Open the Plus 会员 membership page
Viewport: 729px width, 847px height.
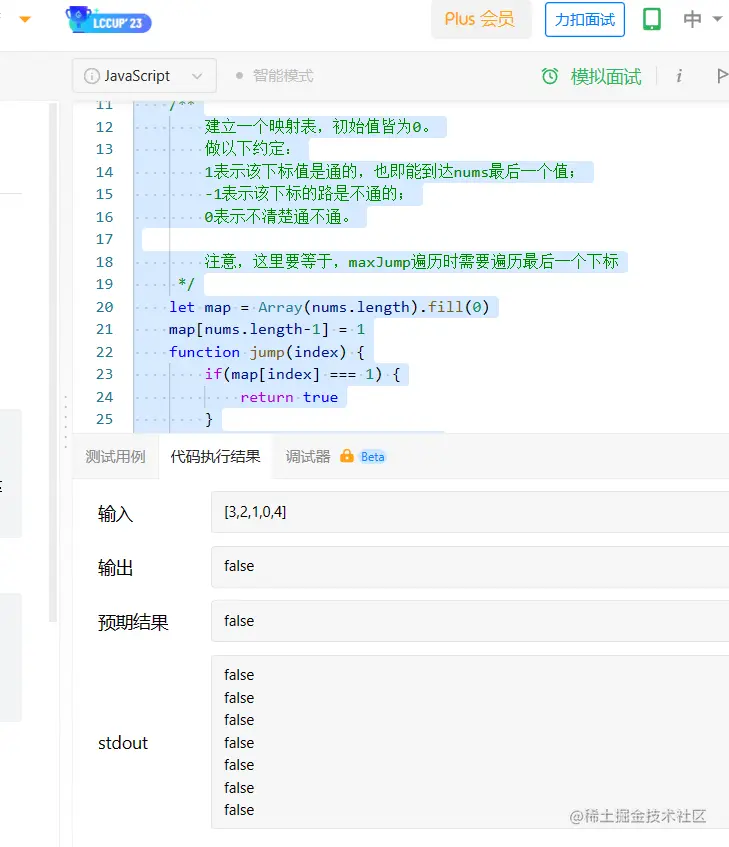480,19
